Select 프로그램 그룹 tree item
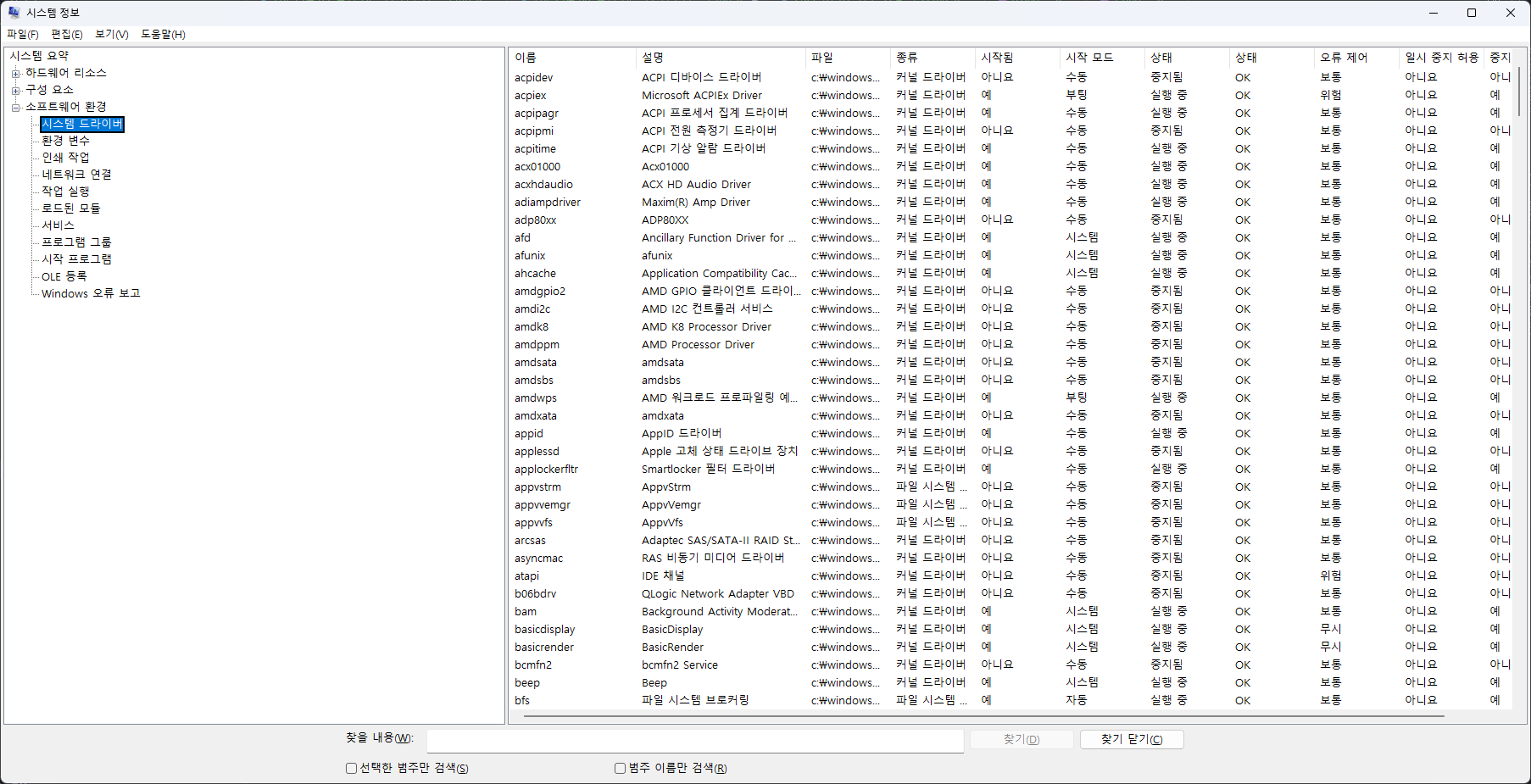The height and width of the screenshot is (784, 1531). (x=76, y=242)
